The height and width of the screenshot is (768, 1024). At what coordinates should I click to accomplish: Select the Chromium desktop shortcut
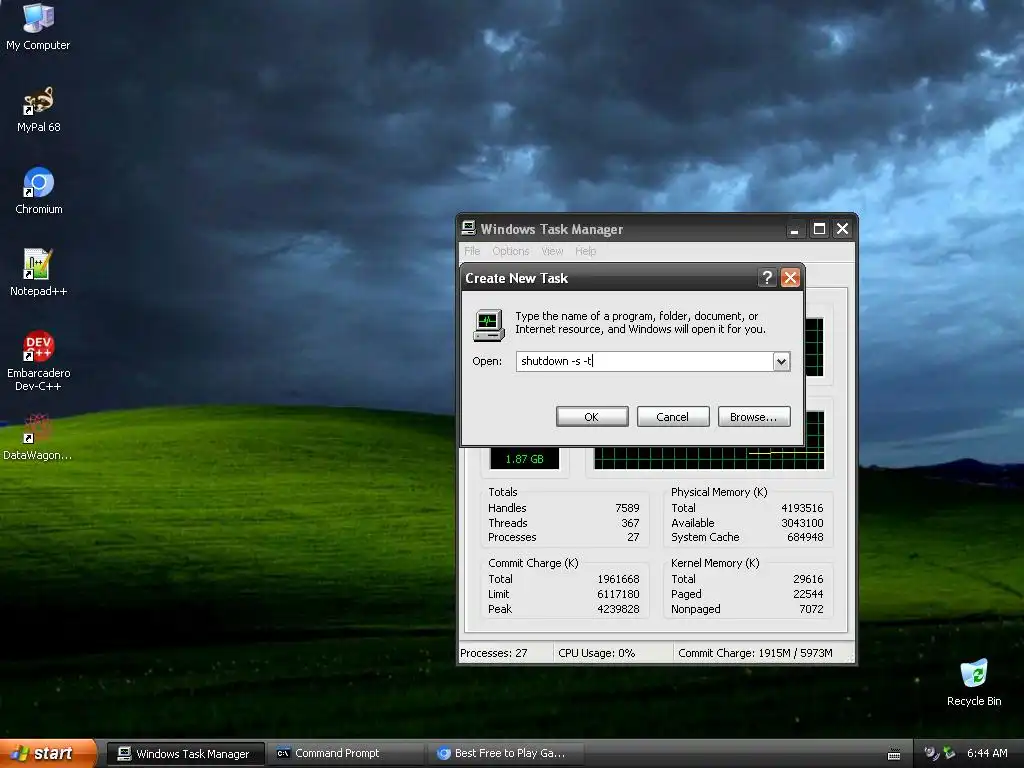39,191
